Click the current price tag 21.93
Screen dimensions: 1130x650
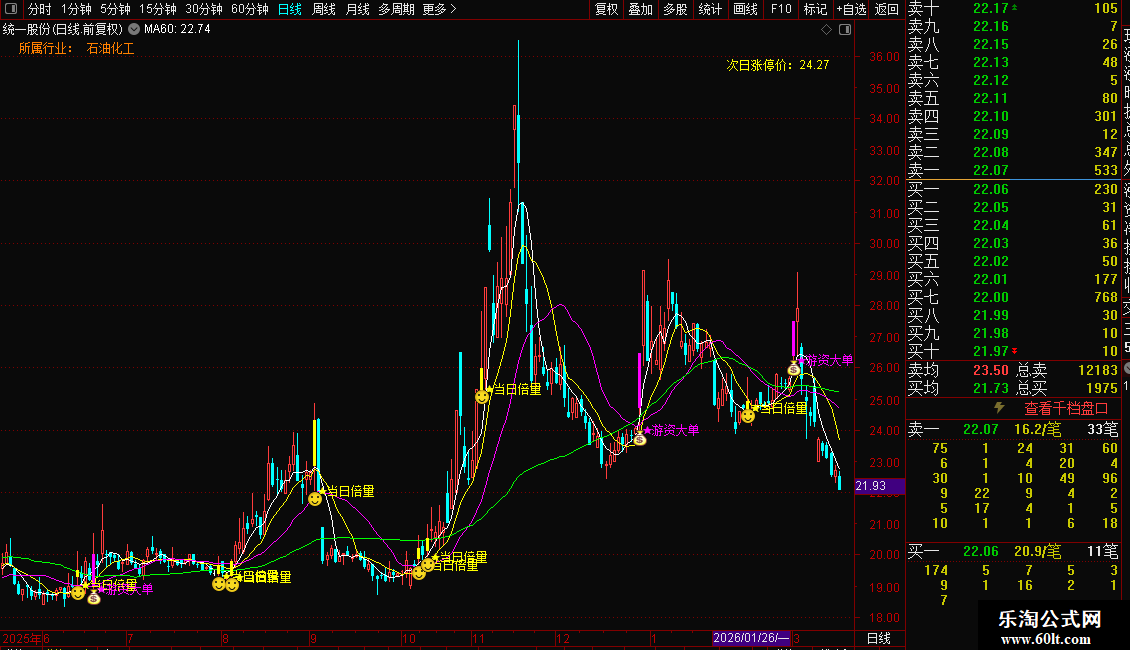coord(878,486)
